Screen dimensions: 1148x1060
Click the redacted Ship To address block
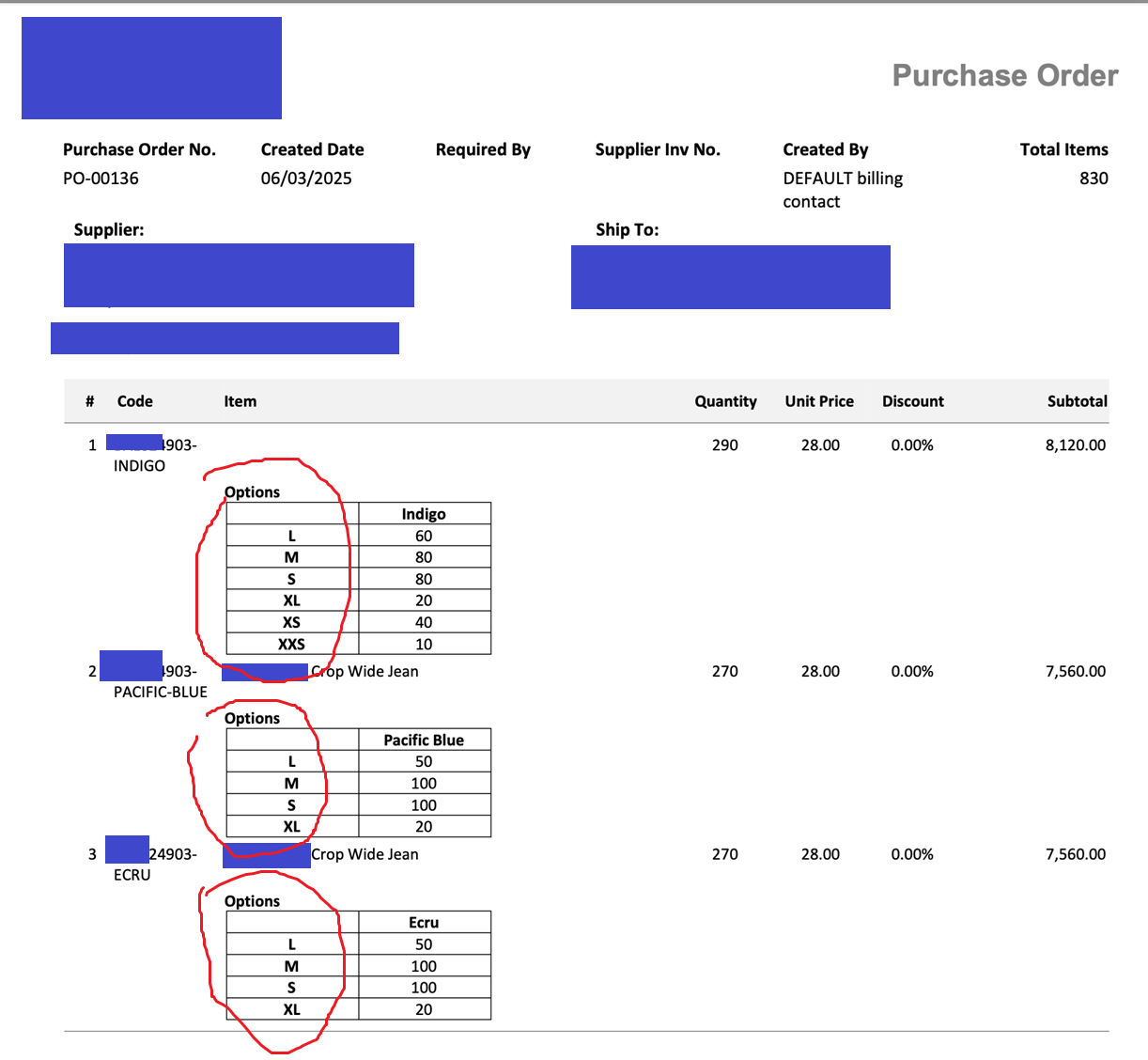730,277
